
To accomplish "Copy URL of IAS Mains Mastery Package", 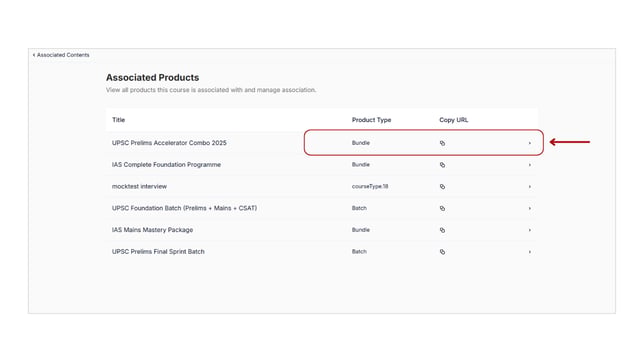I will [x=442, y=230].
